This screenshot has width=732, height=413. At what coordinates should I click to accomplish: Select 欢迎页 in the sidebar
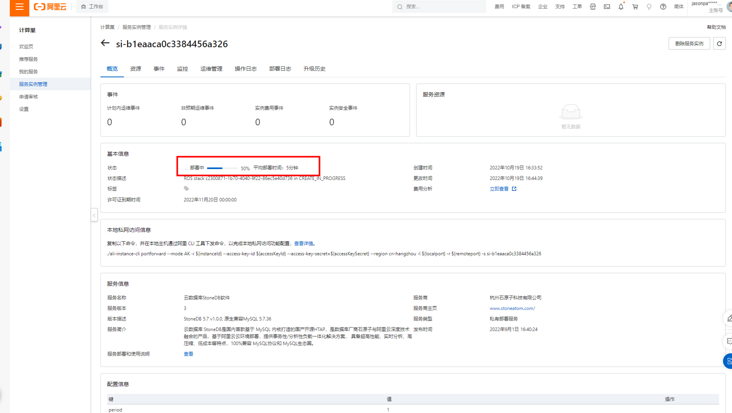(26, 47)
